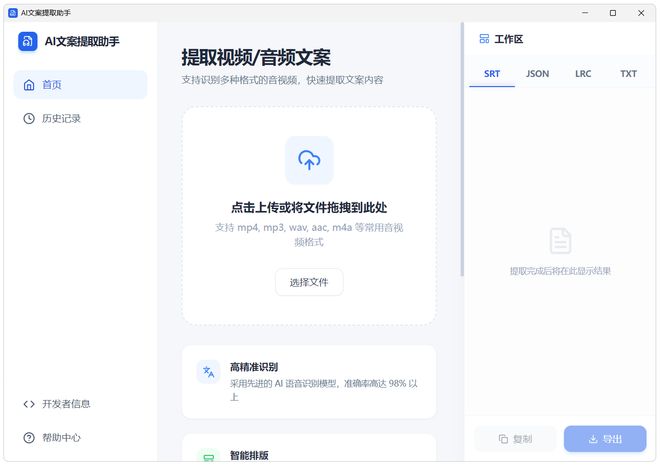Screen dimensions: 660x465
Task: Click the translate icon beside 高精准识别
Action: pyautogui.click(x=208, y=372)
